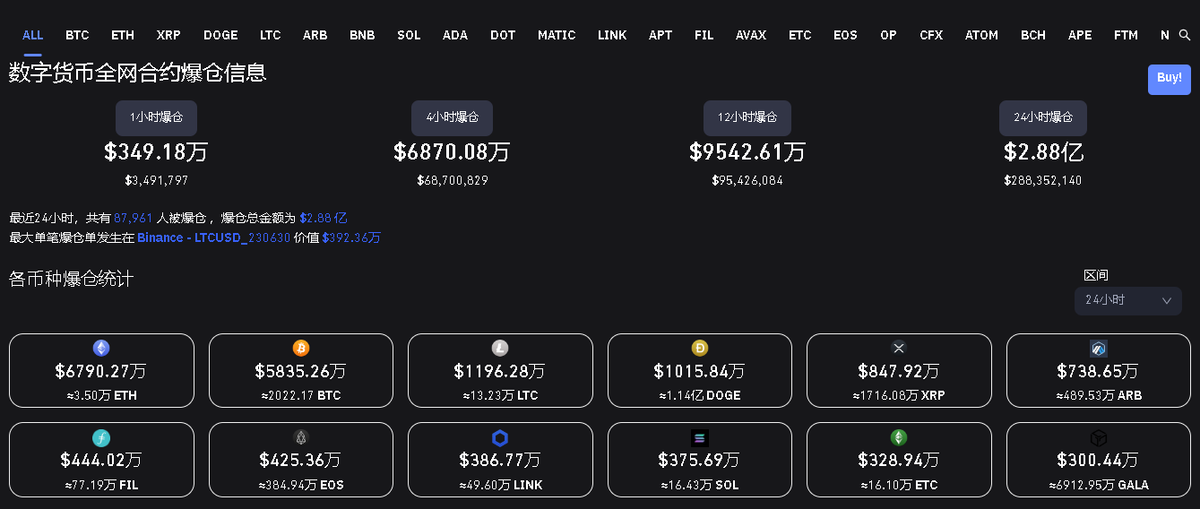Switch to the BTC tab
The width and height of the screenshot is (1200, 509).
point(77,35)
